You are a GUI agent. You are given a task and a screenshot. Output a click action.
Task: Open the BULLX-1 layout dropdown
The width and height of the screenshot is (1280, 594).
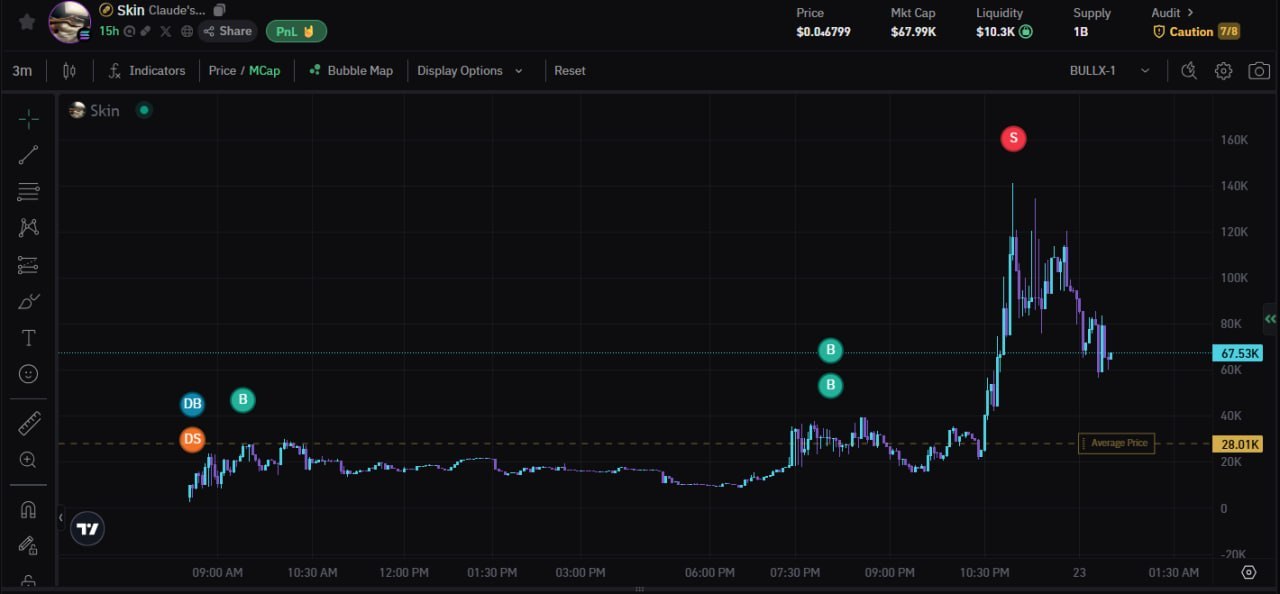(1110, 71)
